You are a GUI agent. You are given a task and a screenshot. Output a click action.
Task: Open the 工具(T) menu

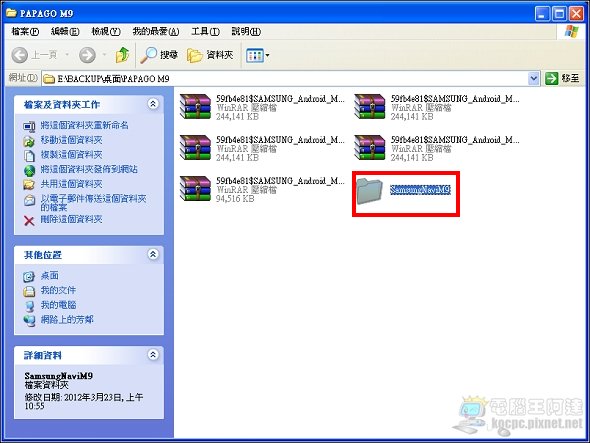point(205,32)
